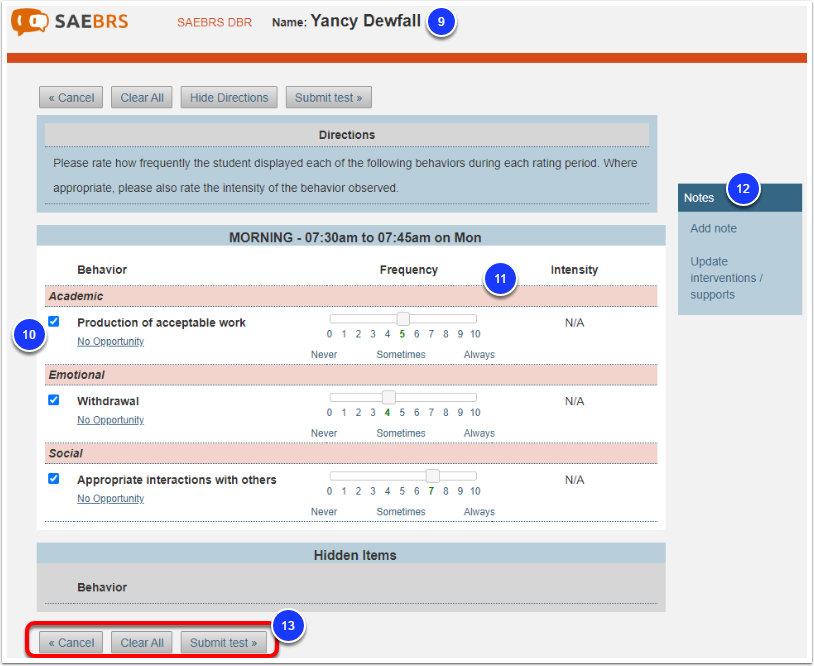Screen dimensions: 814x666
Task: Click the bottom Clear All button
Action: [142, 643]
